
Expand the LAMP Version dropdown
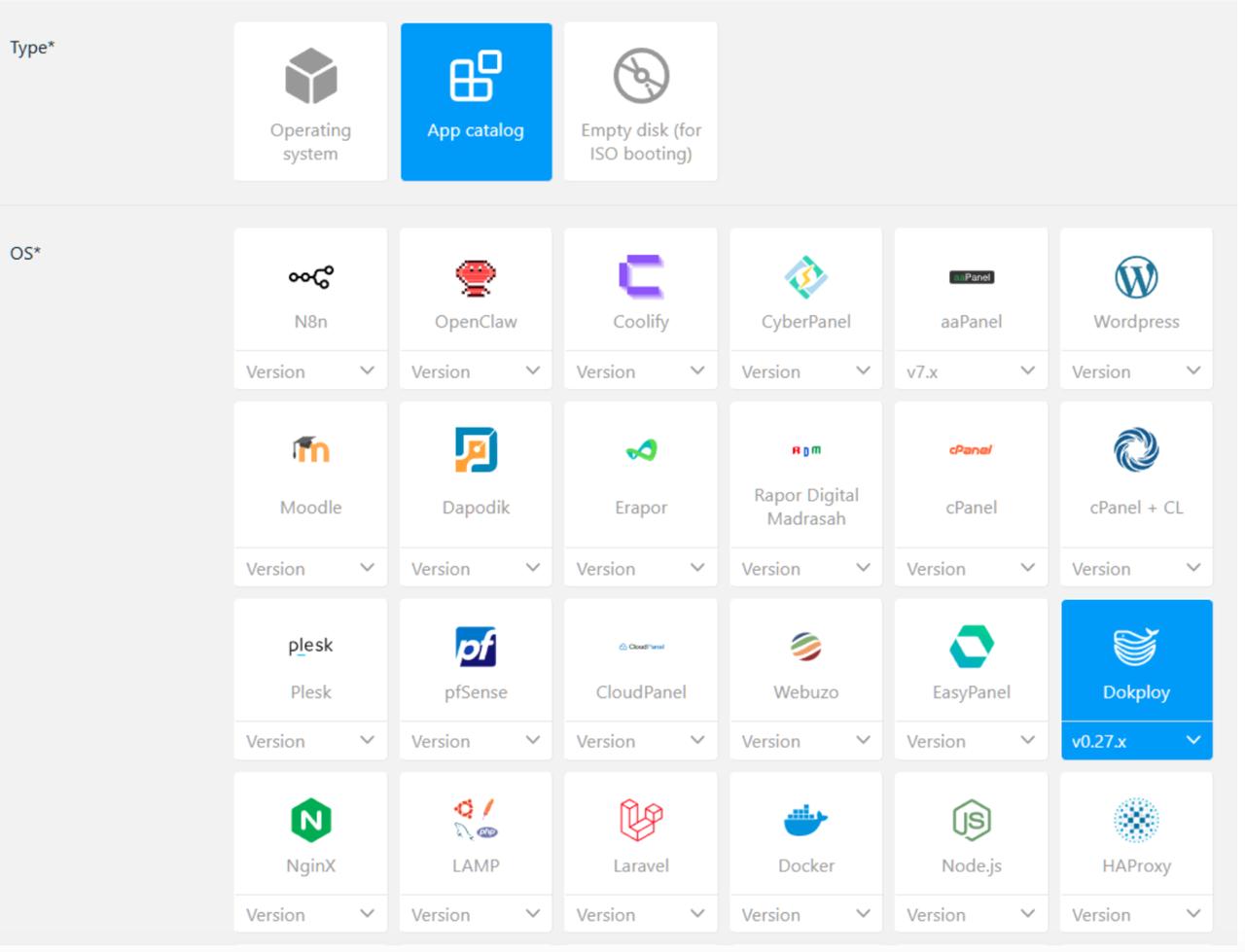476,914
